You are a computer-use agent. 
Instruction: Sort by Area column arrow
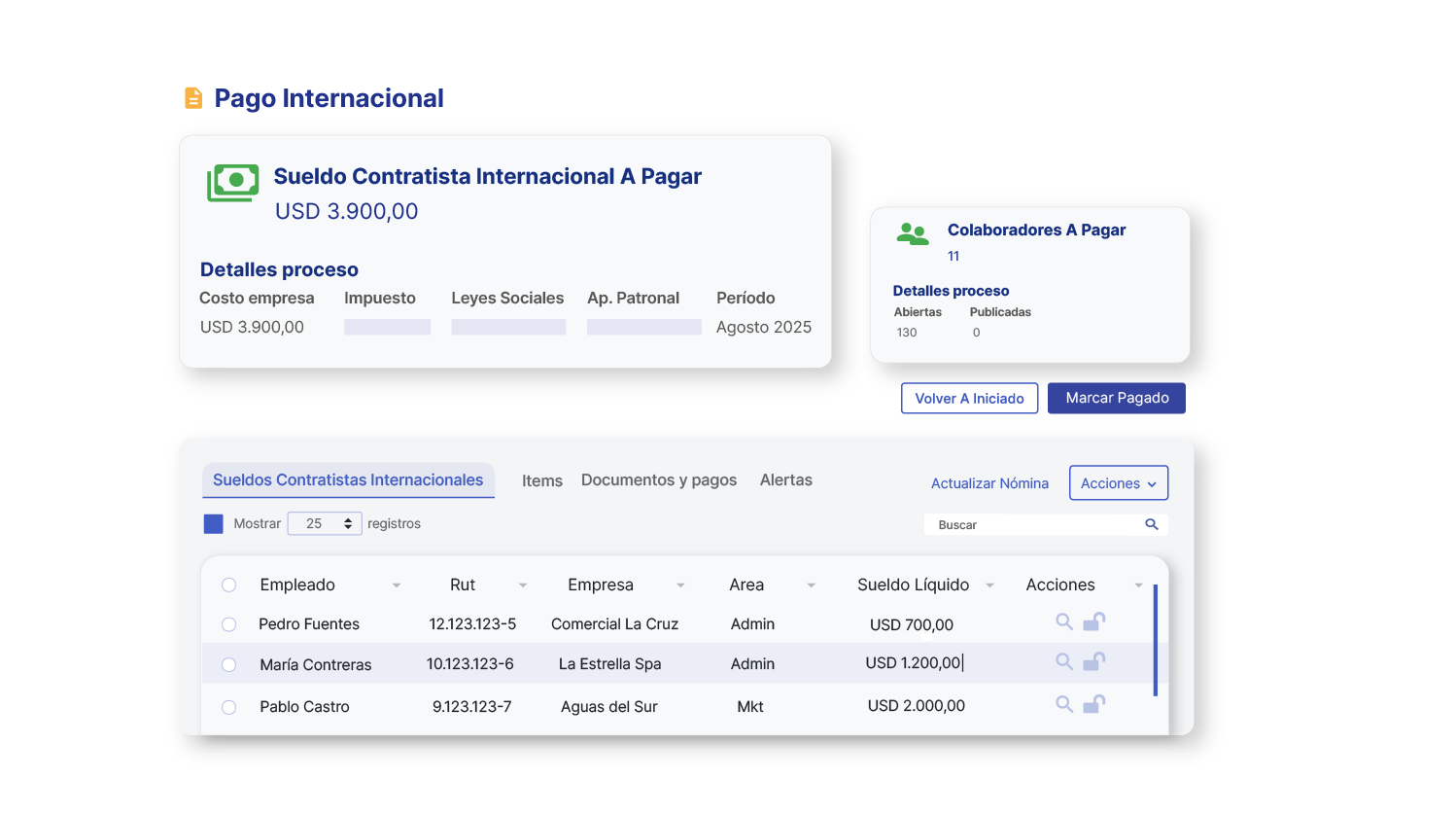tap(811, 585)
